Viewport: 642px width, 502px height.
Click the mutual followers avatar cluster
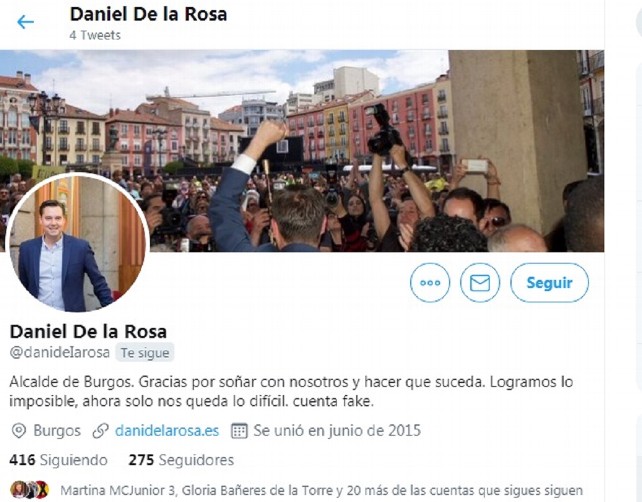click(x=29, y=490)
